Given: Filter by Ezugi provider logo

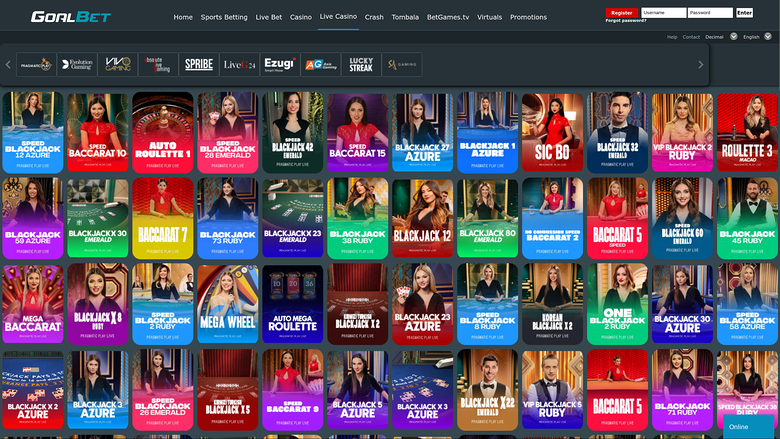Looking at the screenshot, I should point(280,65).
